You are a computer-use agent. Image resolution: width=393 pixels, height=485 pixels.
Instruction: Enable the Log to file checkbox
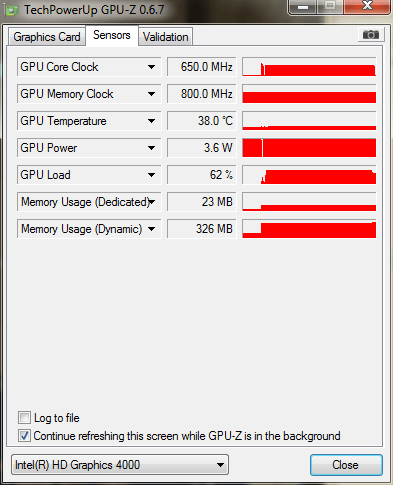24,418
